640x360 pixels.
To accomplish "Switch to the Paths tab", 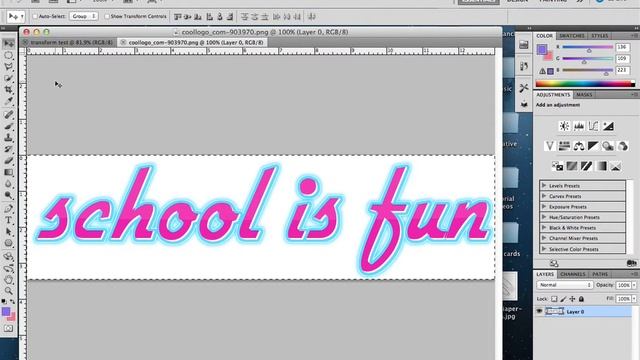I will click(x=600, y=274).
